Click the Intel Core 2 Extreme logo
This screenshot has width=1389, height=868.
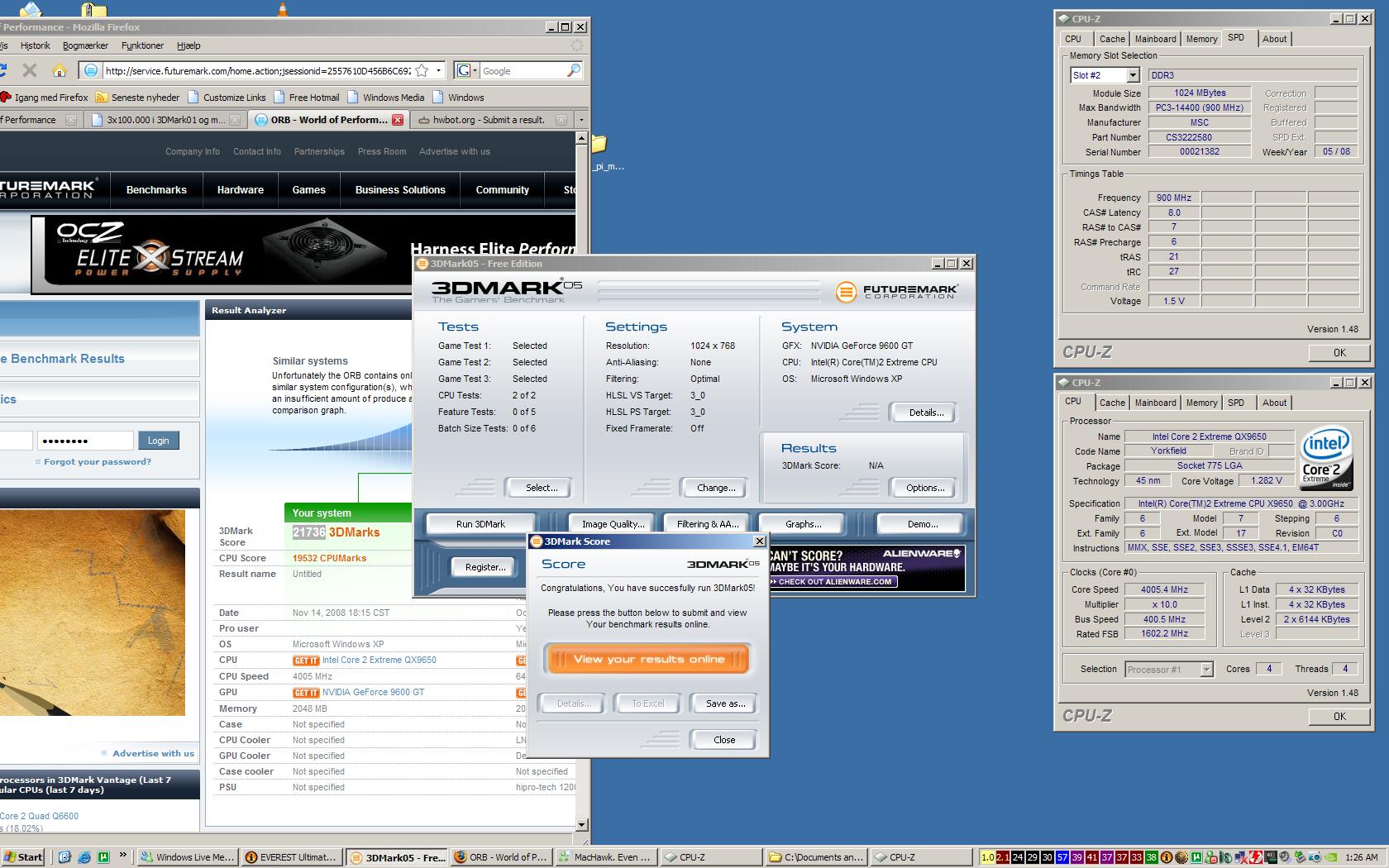pos(1326,458)
